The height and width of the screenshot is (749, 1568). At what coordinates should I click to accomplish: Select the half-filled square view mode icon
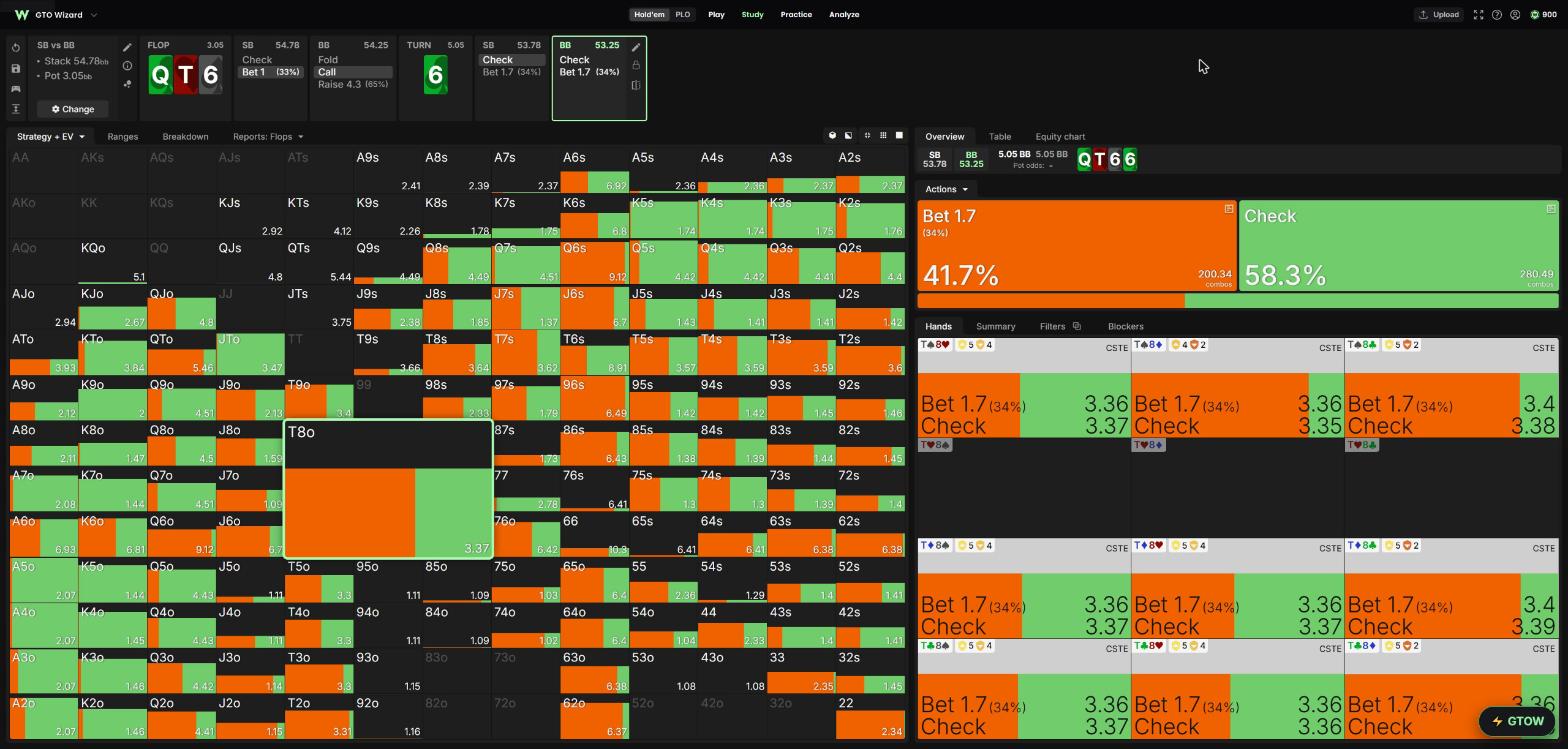pyautogui.click(x=848, y=136)
